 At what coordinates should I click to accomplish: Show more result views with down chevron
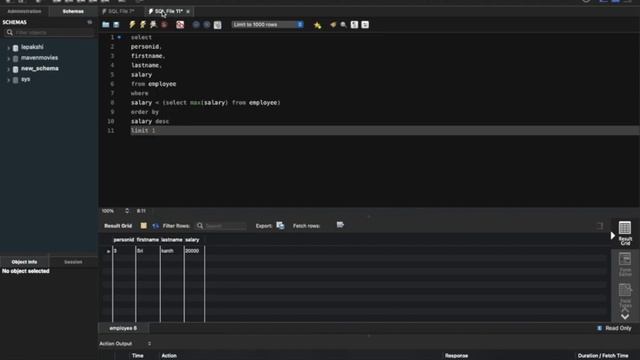pos(625,316)
